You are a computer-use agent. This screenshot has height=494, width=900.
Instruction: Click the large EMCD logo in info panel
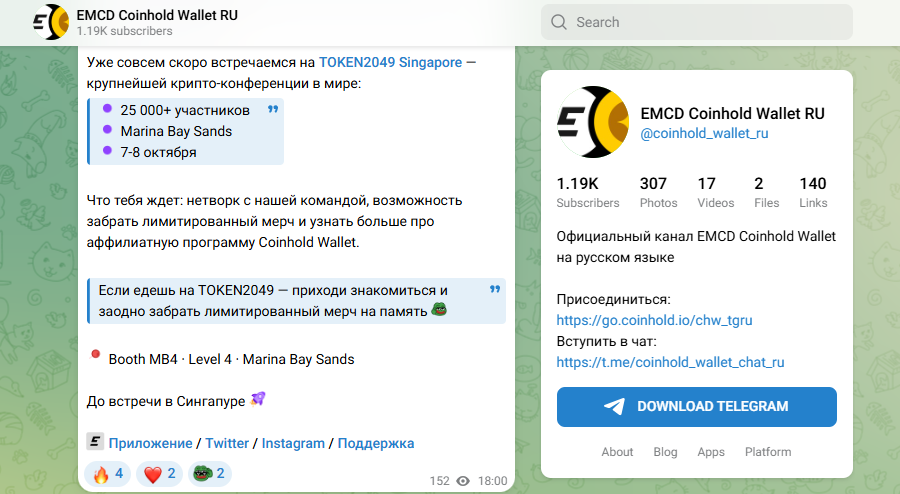pyautogui.click(x=593, y=122)
